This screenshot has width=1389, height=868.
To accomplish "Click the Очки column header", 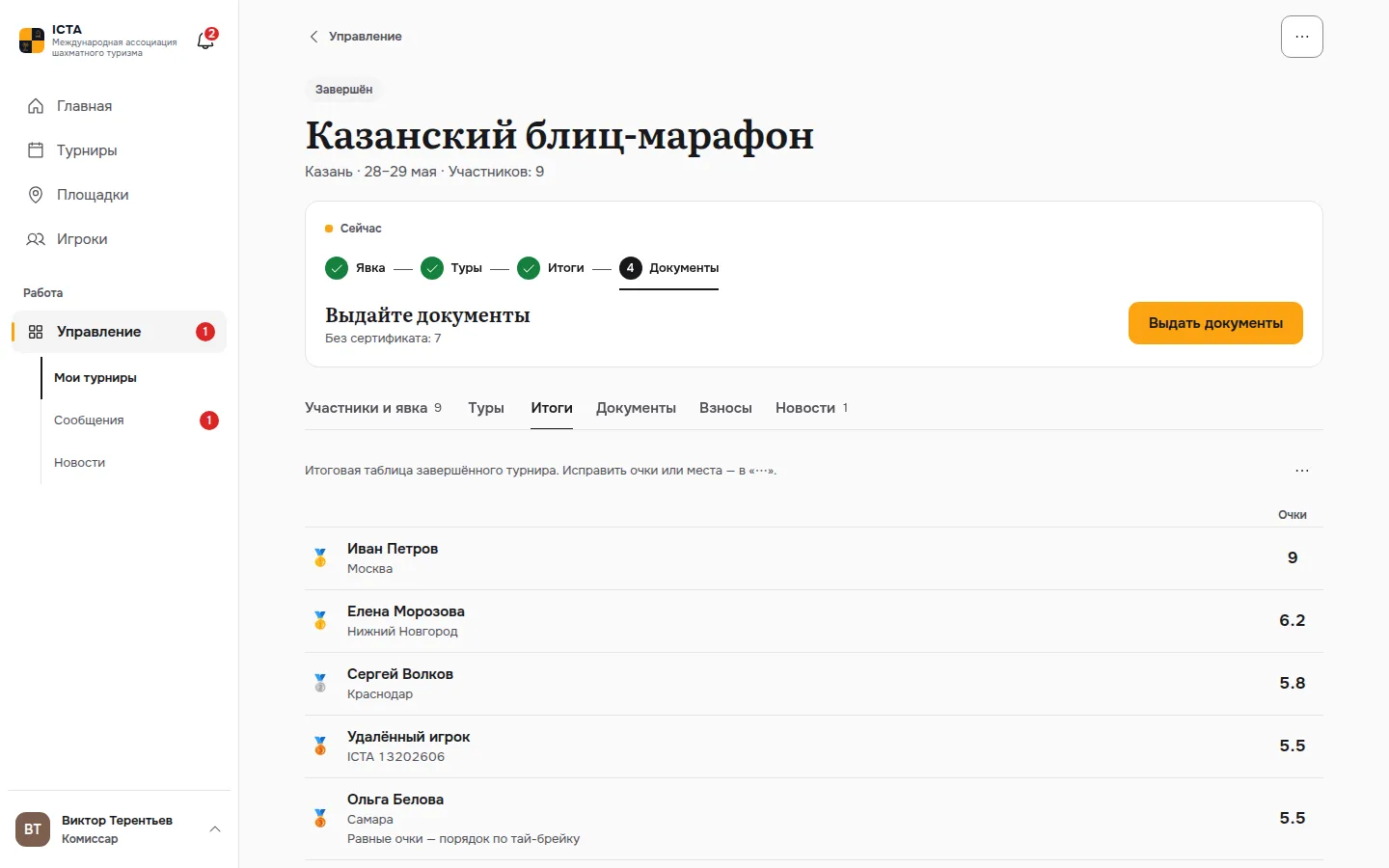I will pyautogui.click(x=1293, y=515).
